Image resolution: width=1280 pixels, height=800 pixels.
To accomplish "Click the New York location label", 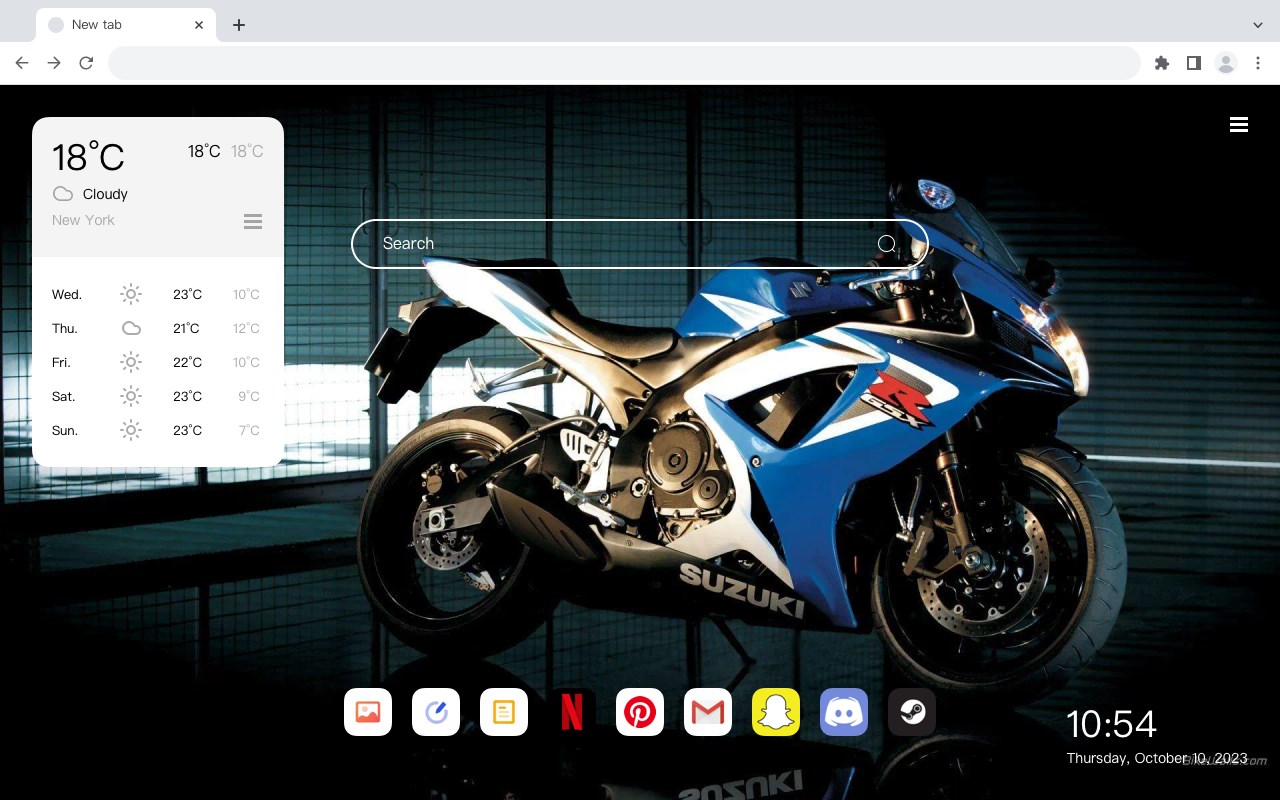I will point(83,220).
